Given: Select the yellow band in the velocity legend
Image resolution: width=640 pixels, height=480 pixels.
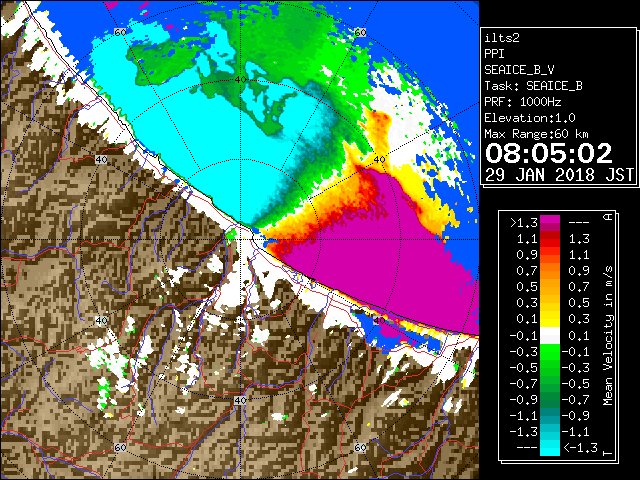Looking at the screenshot, I should 550,319.
